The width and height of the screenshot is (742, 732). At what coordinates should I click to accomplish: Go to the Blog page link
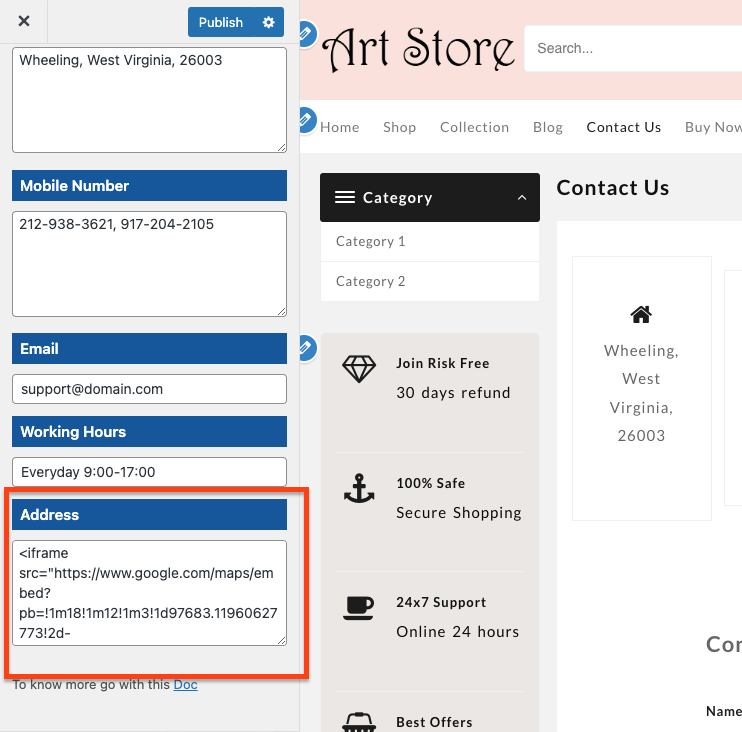[x=548, y=127]
